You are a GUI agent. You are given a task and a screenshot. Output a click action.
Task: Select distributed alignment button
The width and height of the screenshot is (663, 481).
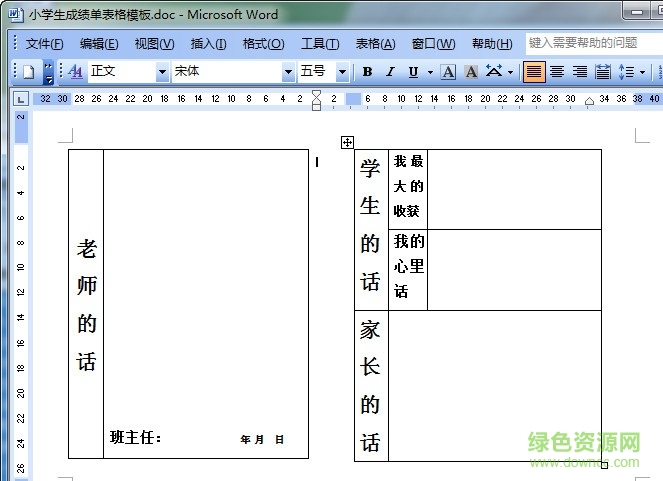pyautogui.click(x=603, y=72)
